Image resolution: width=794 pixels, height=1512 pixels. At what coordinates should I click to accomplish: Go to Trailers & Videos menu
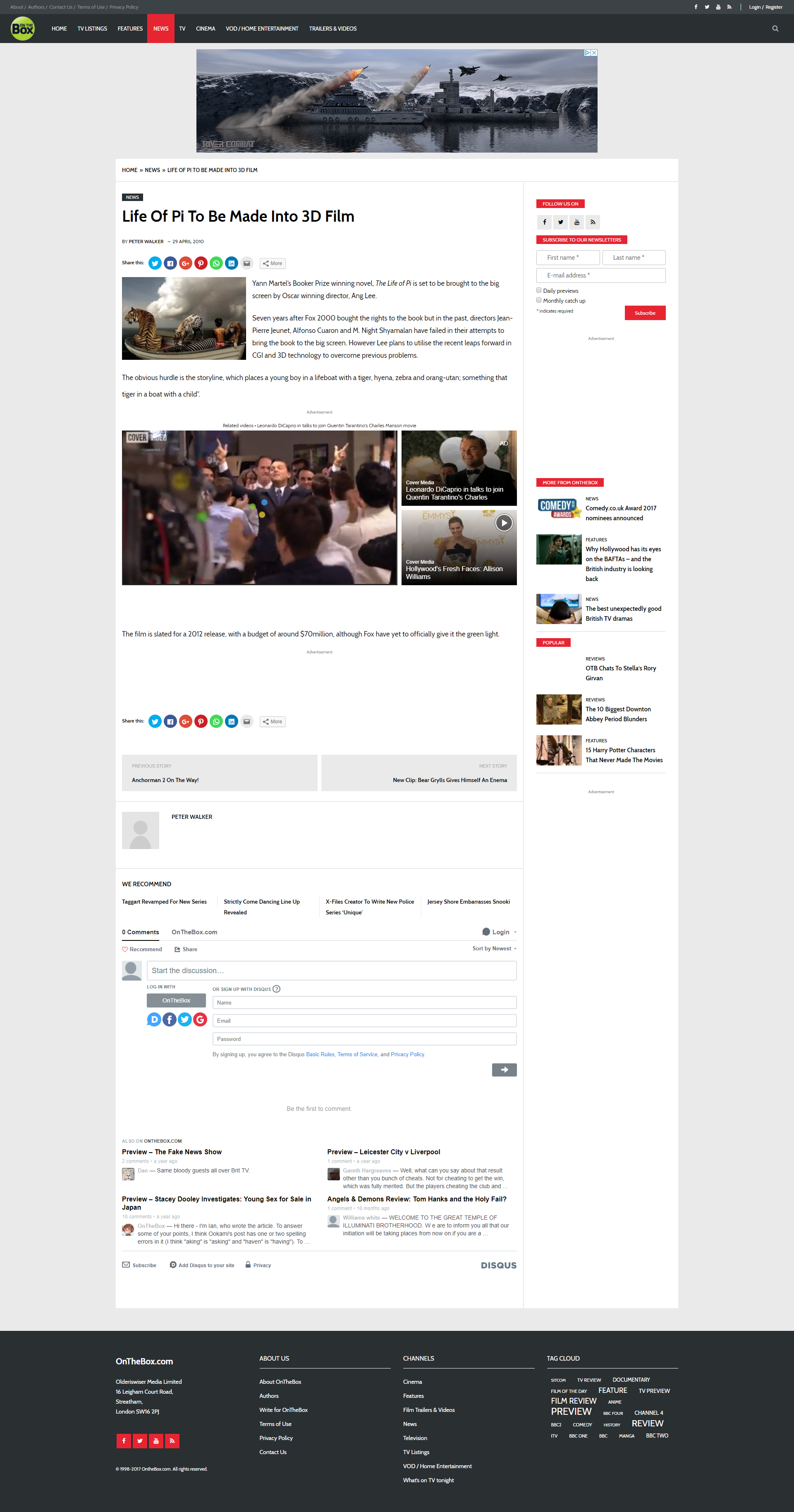333,29
